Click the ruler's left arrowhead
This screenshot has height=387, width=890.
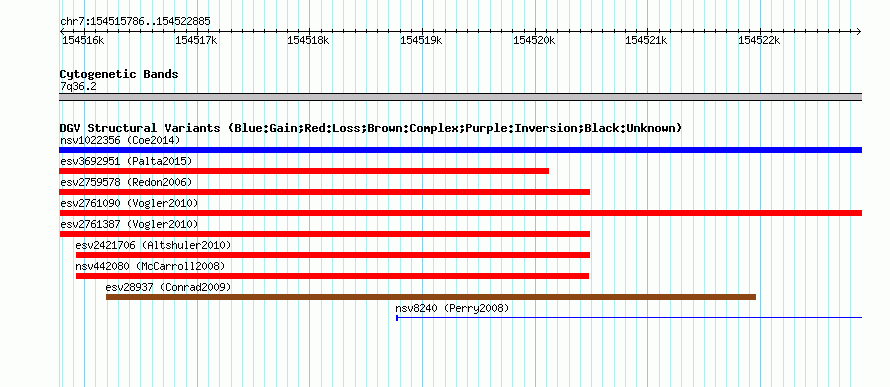click(62, 32)
